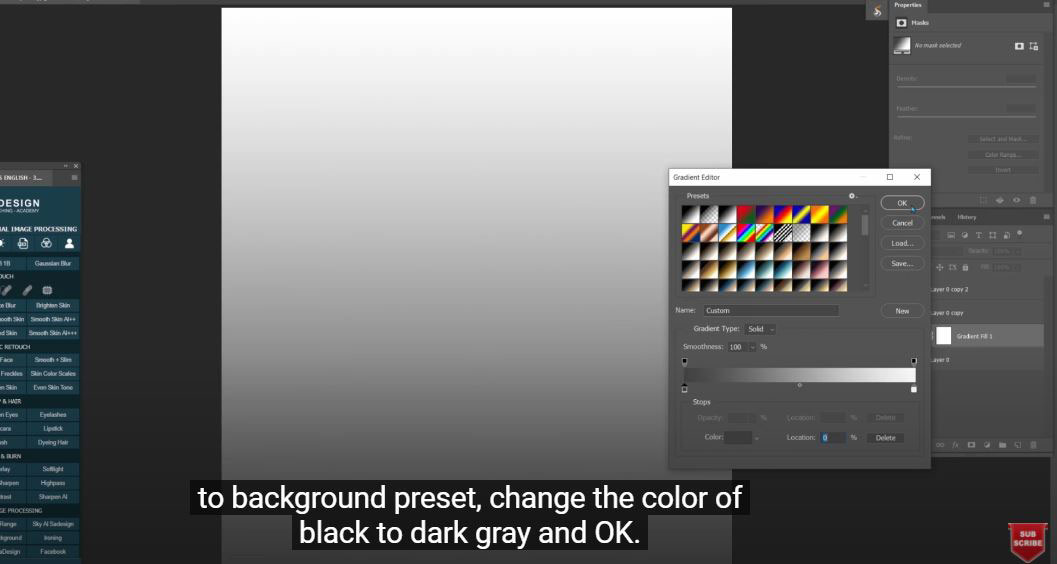Open the Presets gear menu
1057x564 pixels.
[x=852, y=196]
